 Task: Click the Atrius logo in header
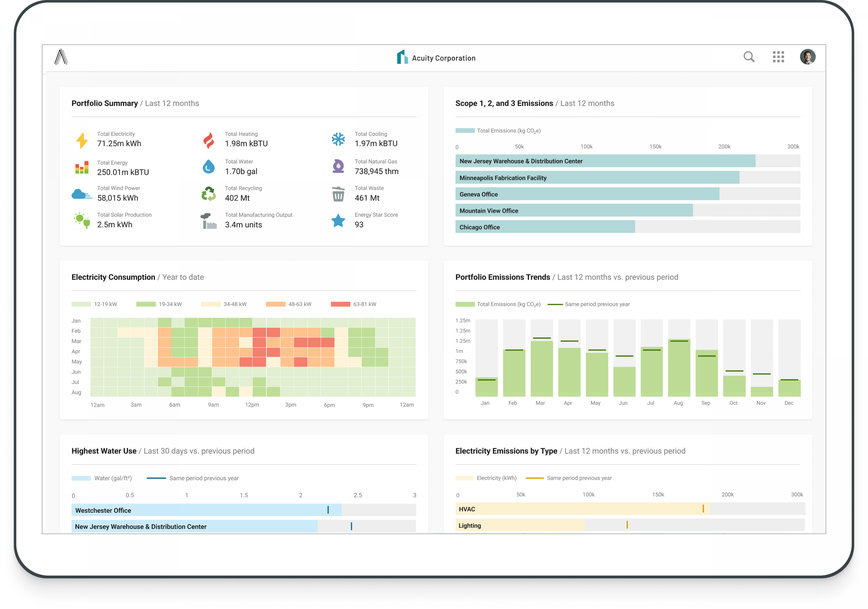coord(61,57)
